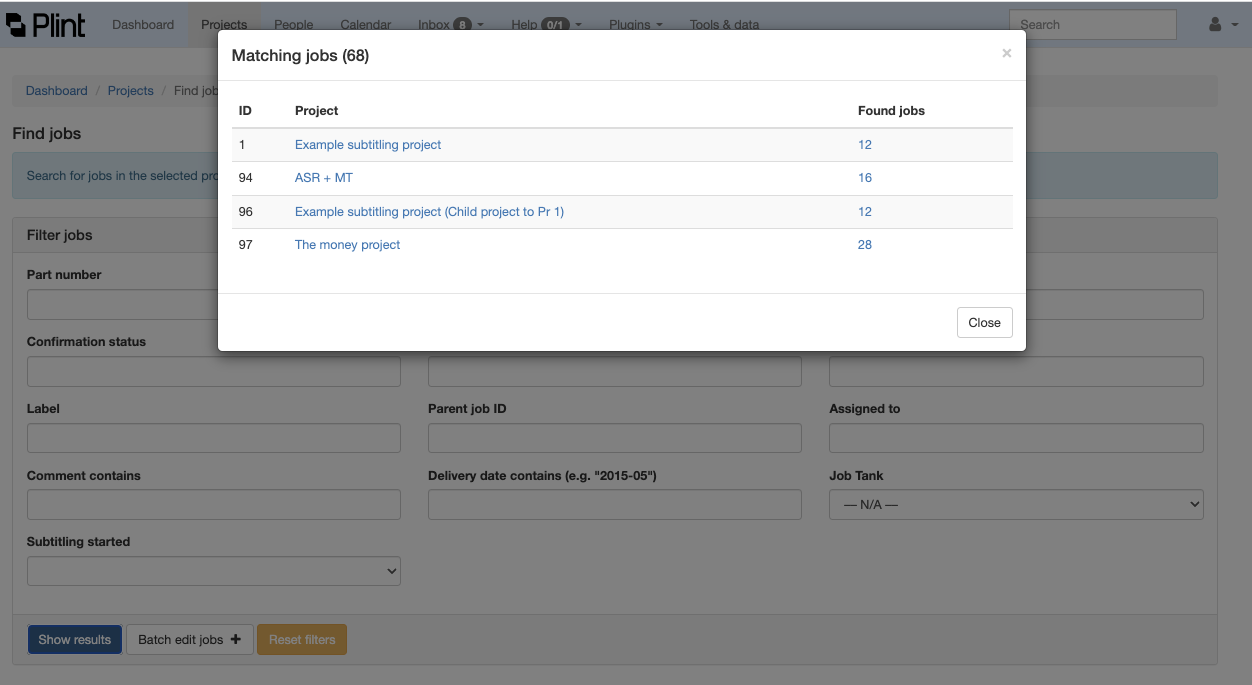Open Example subtitling project (Child project to Pr 1)

[429, 212]
